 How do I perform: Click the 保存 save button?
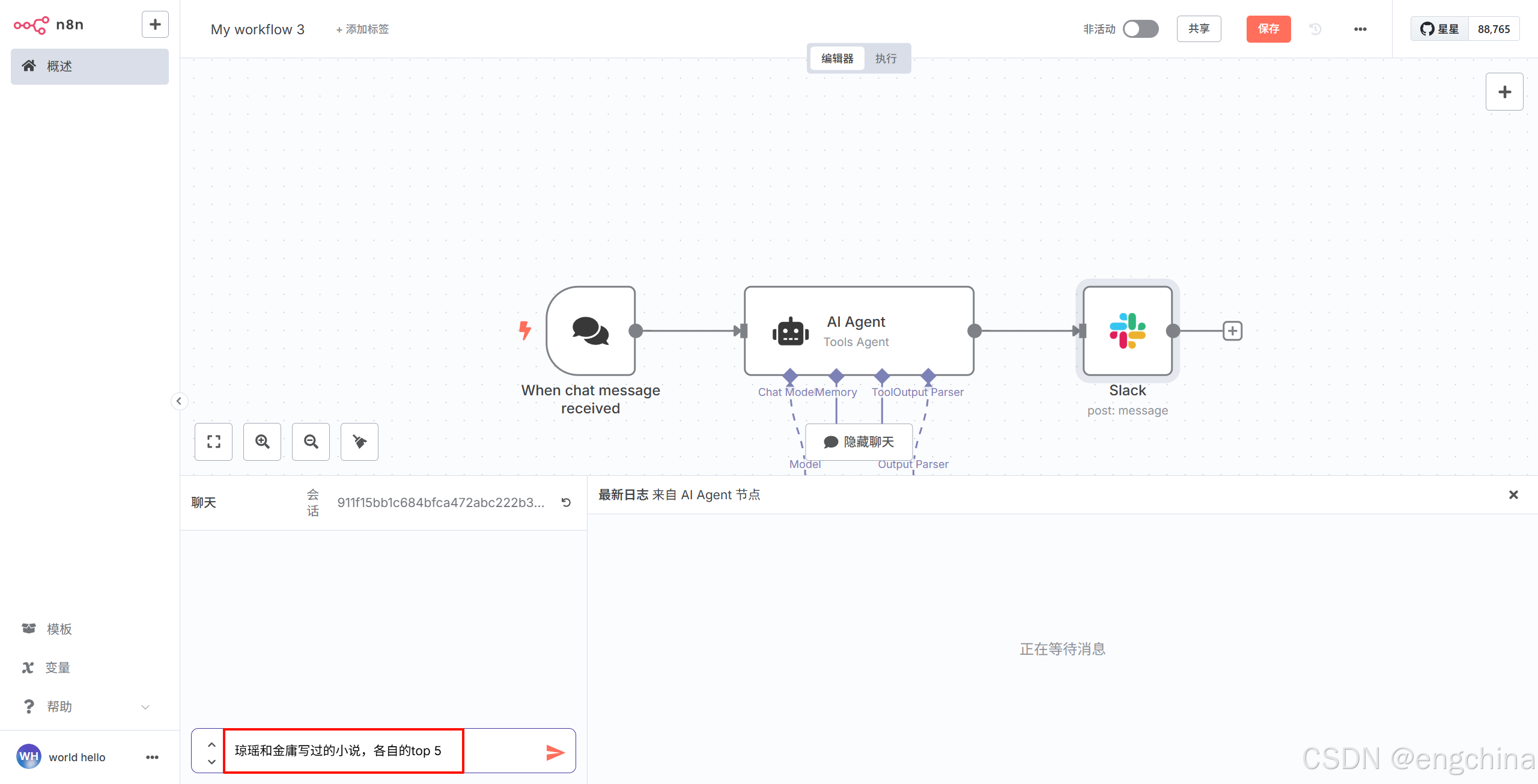[x=1268, y=29]
